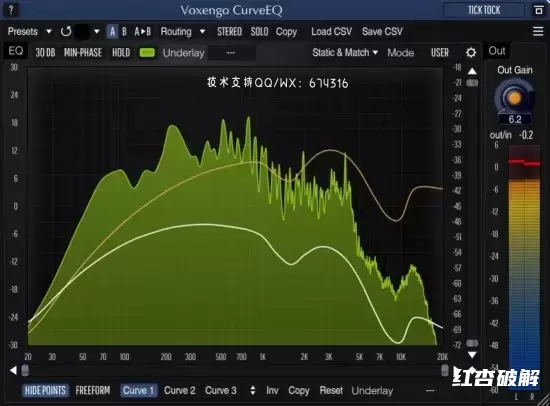
Task: Select the USER spectrum mode
Action: [x=440, y=53]
